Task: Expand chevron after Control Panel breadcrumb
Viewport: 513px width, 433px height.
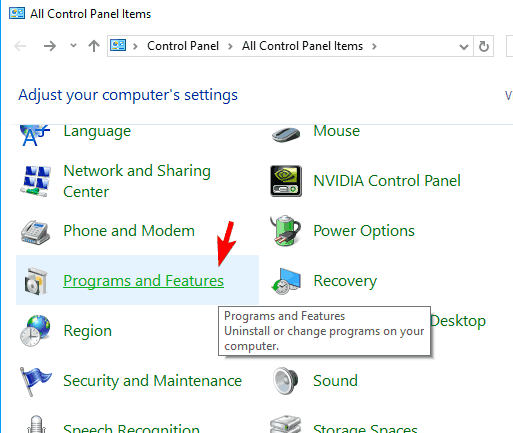Action: click(230, 46)
